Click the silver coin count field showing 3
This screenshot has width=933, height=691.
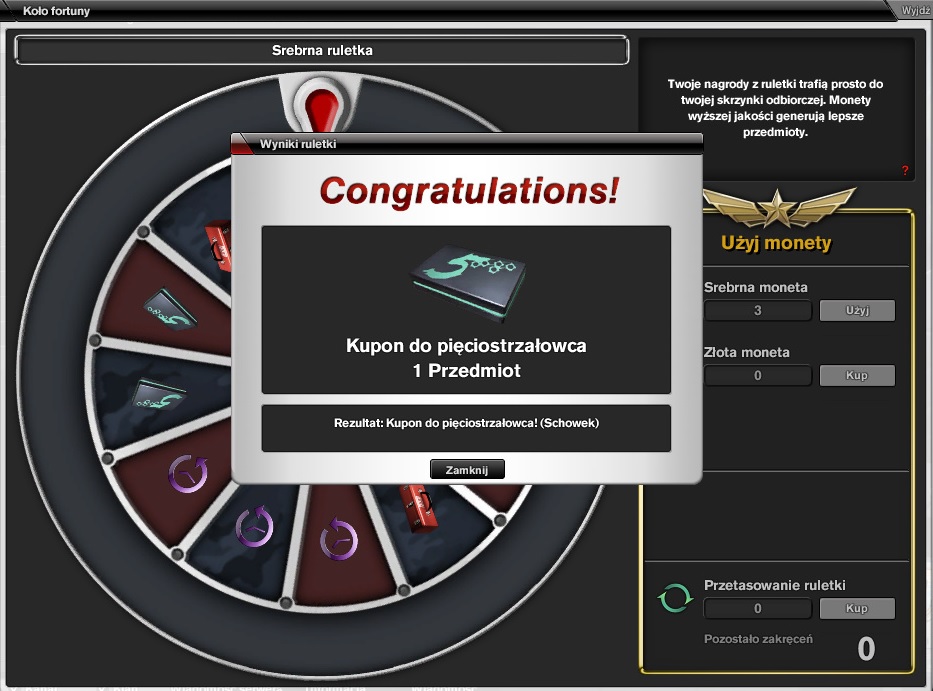point(757,310)
